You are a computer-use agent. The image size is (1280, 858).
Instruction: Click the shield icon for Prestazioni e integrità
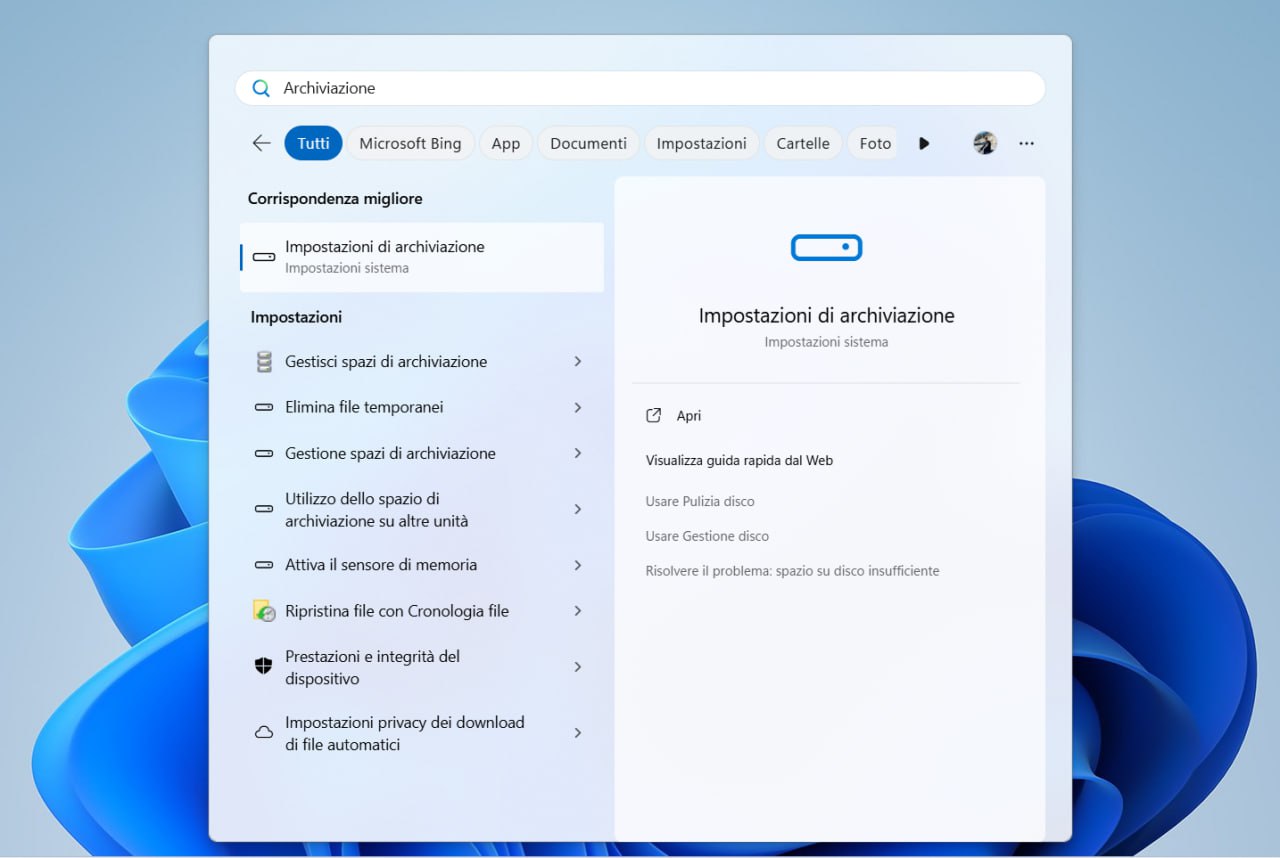[264, 667]
